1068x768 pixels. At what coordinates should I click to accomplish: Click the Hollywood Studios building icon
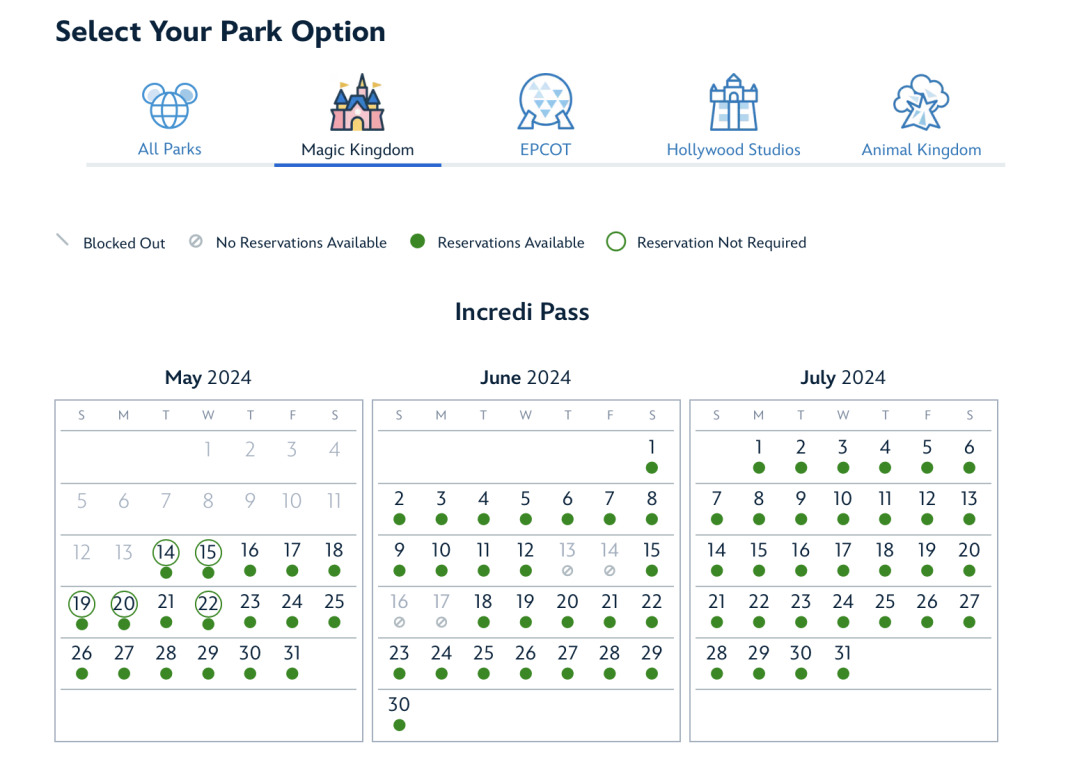tap(733, 103)
